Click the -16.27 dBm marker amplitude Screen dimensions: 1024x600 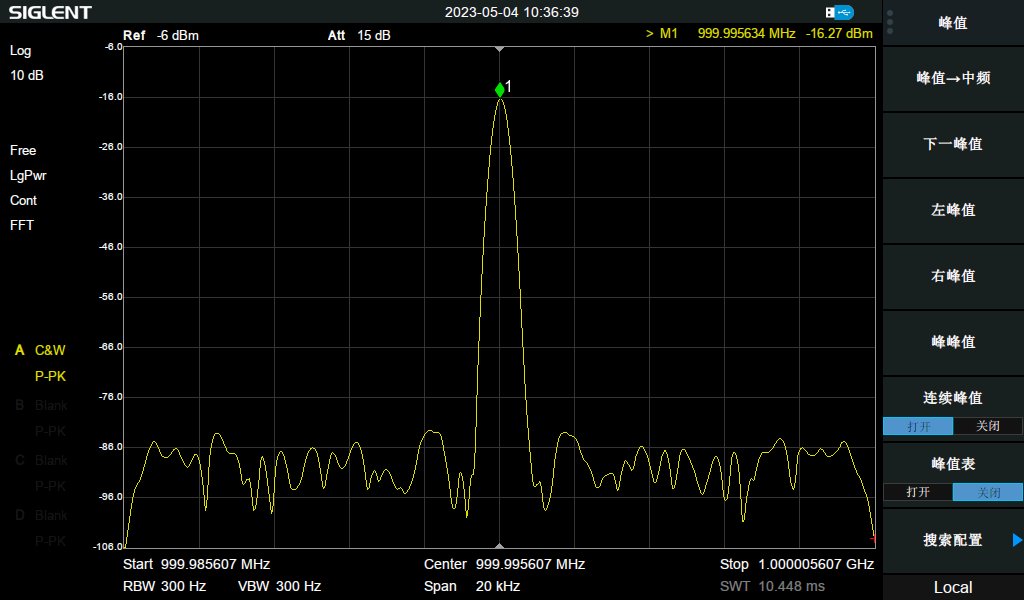[x=839, y=33]
